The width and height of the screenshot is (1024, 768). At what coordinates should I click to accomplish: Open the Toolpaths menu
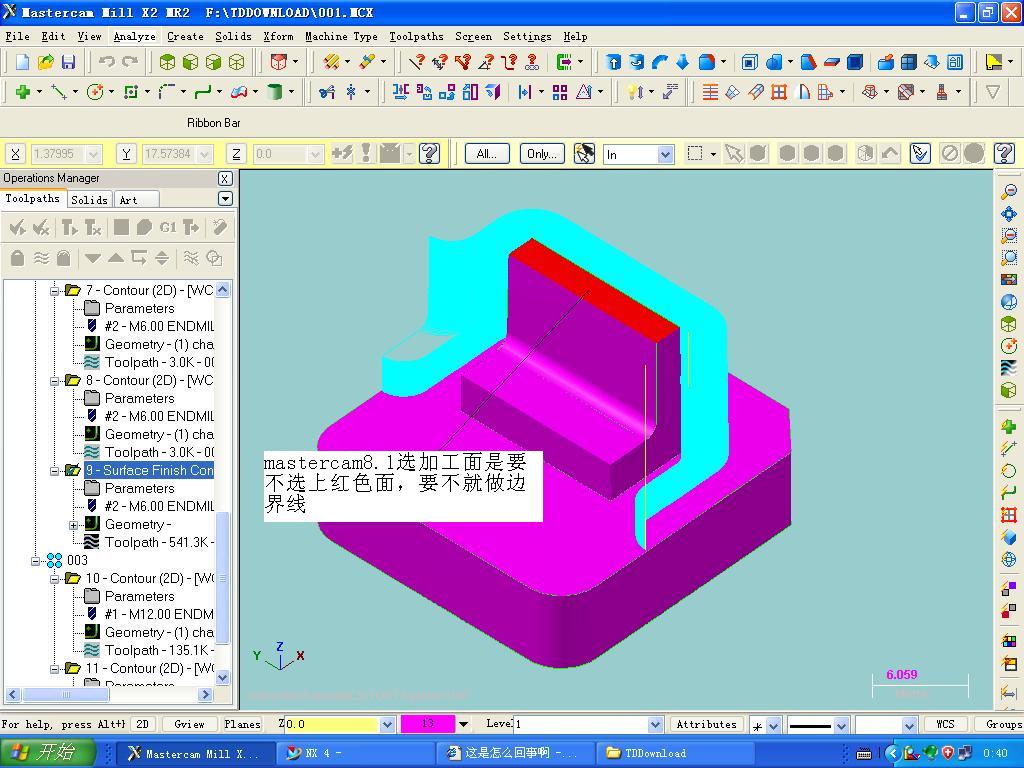[x=416, y=37]
